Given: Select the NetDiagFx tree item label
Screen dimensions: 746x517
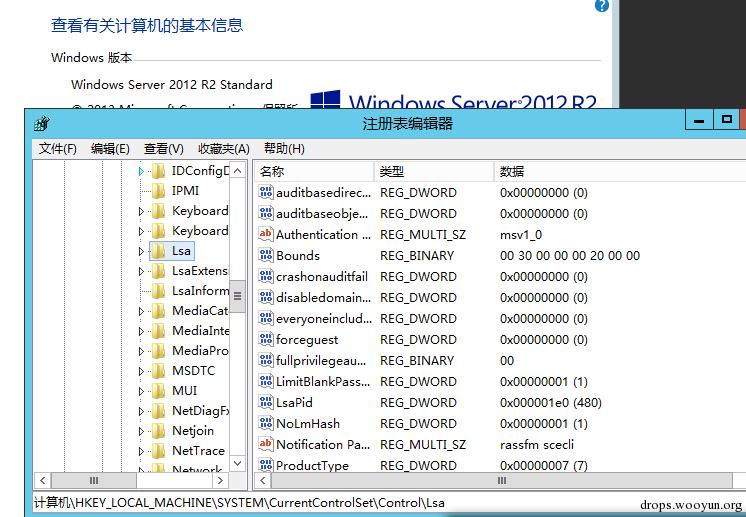Looking at the screenshot, I should click(200, 410).
